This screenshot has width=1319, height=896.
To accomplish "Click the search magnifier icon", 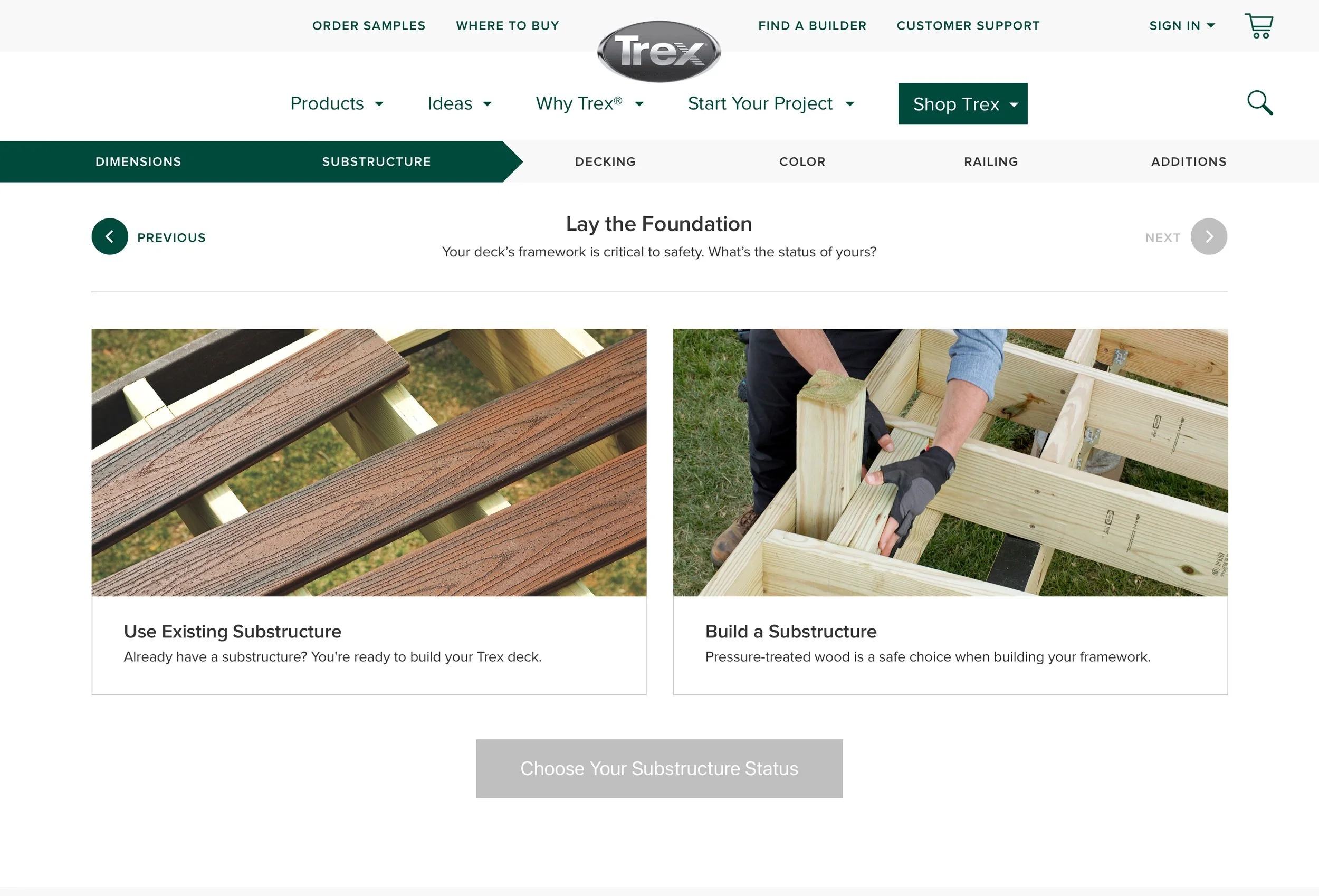I will [x=1259, y=103].
